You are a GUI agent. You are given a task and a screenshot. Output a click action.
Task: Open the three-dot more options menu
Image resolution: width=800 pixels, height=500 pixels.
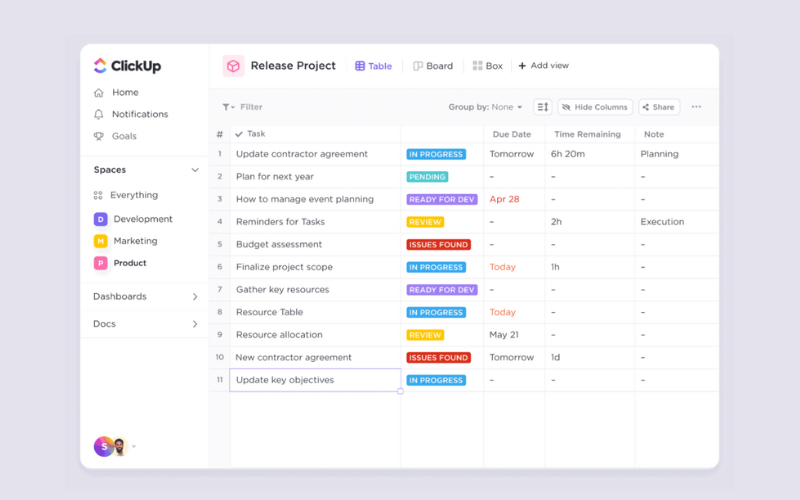(x=696, y=107)
